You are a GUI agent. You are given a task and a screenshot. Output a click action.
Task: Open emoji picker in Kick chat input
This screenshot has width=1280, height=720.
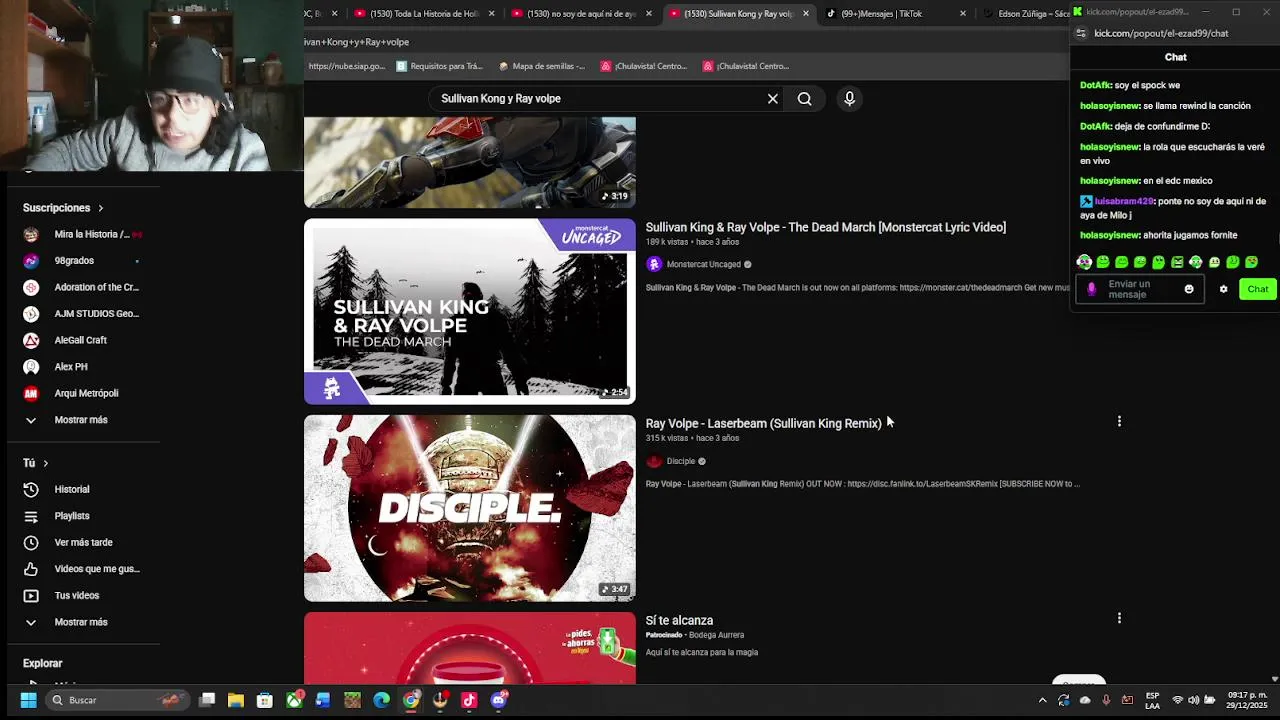[1189, 289]
